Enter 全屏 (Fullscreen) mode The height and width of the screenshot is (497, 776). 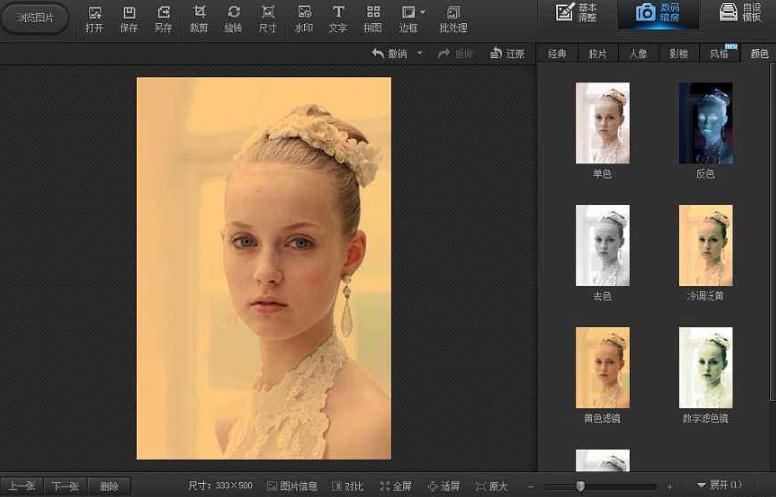click(x=395, y=487)
